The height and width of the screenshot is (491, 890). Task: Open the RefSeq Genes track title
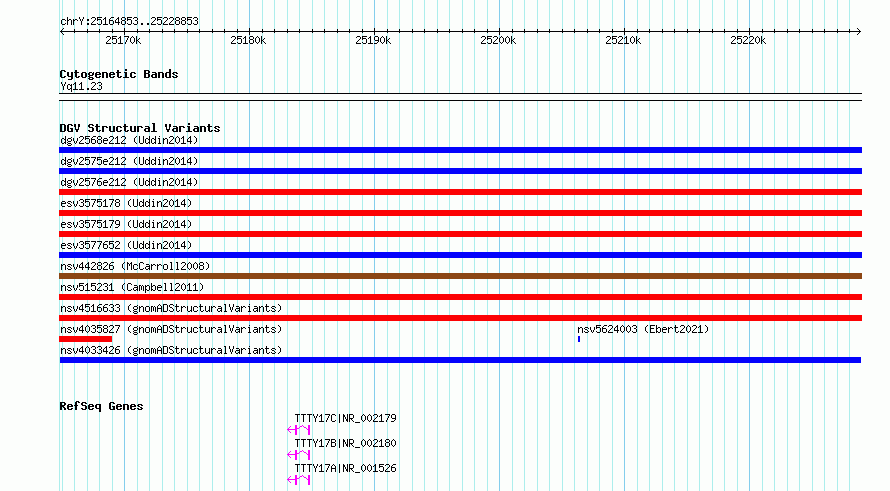(x=101, y=406)
